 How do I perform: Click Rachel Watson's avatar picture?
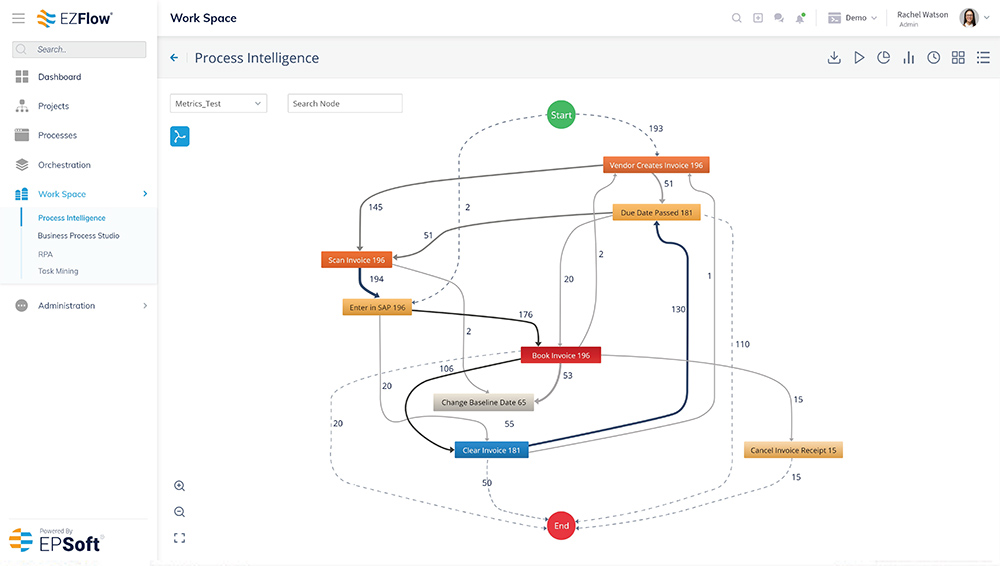tap(969, 18)
